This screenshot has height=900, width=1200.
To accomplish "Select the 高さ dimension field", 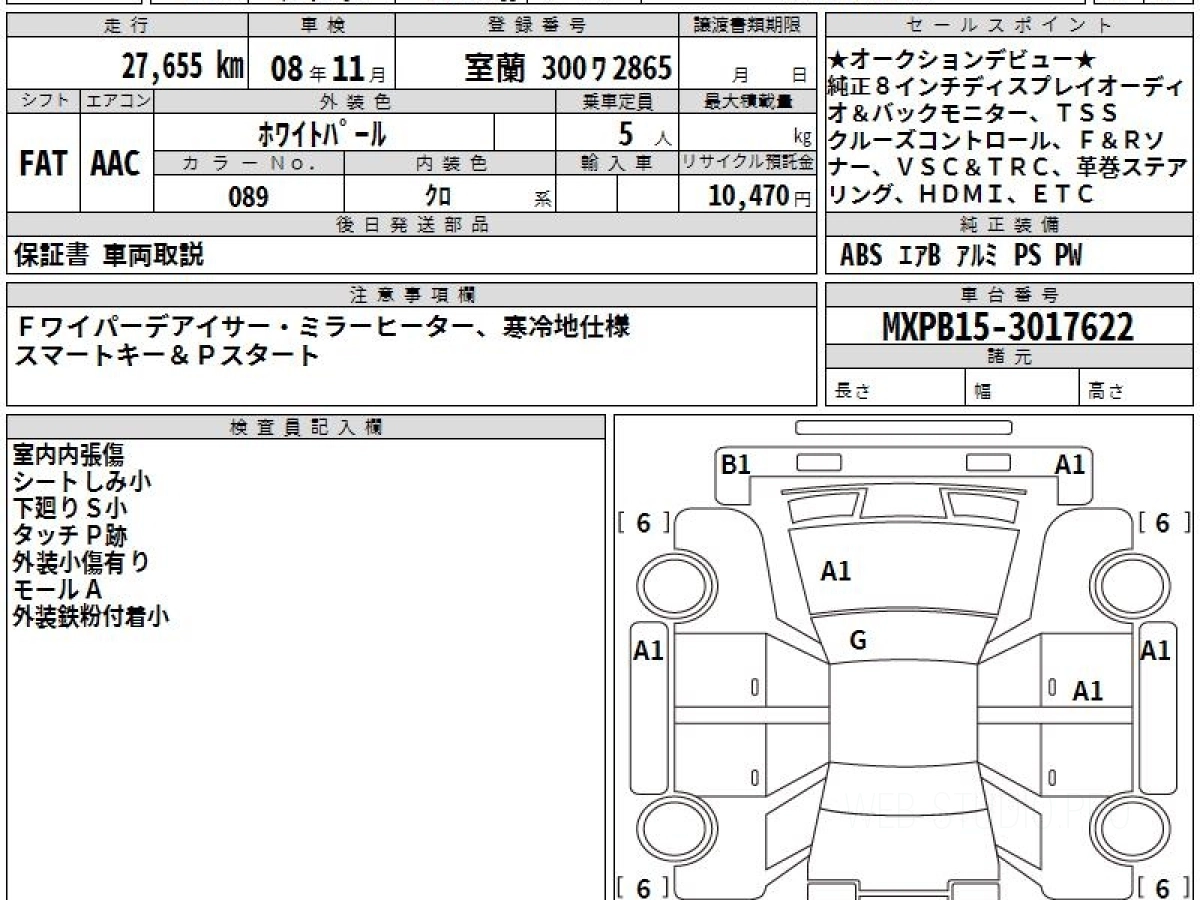I will coord(1137,388).
